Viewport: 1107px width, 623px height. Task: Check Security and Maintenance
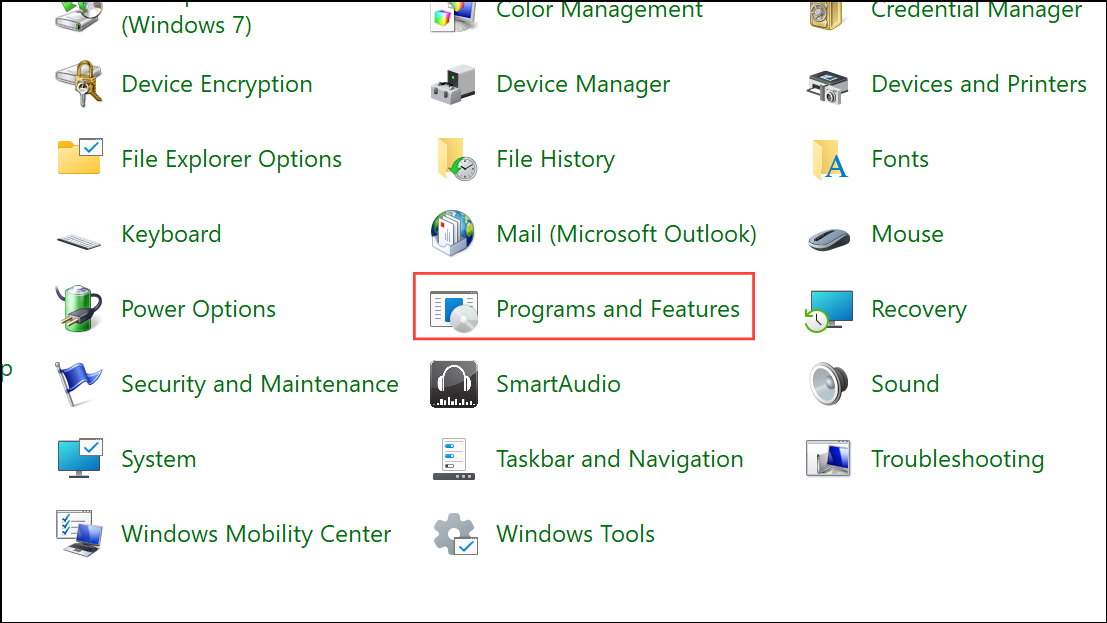point(259,384)
